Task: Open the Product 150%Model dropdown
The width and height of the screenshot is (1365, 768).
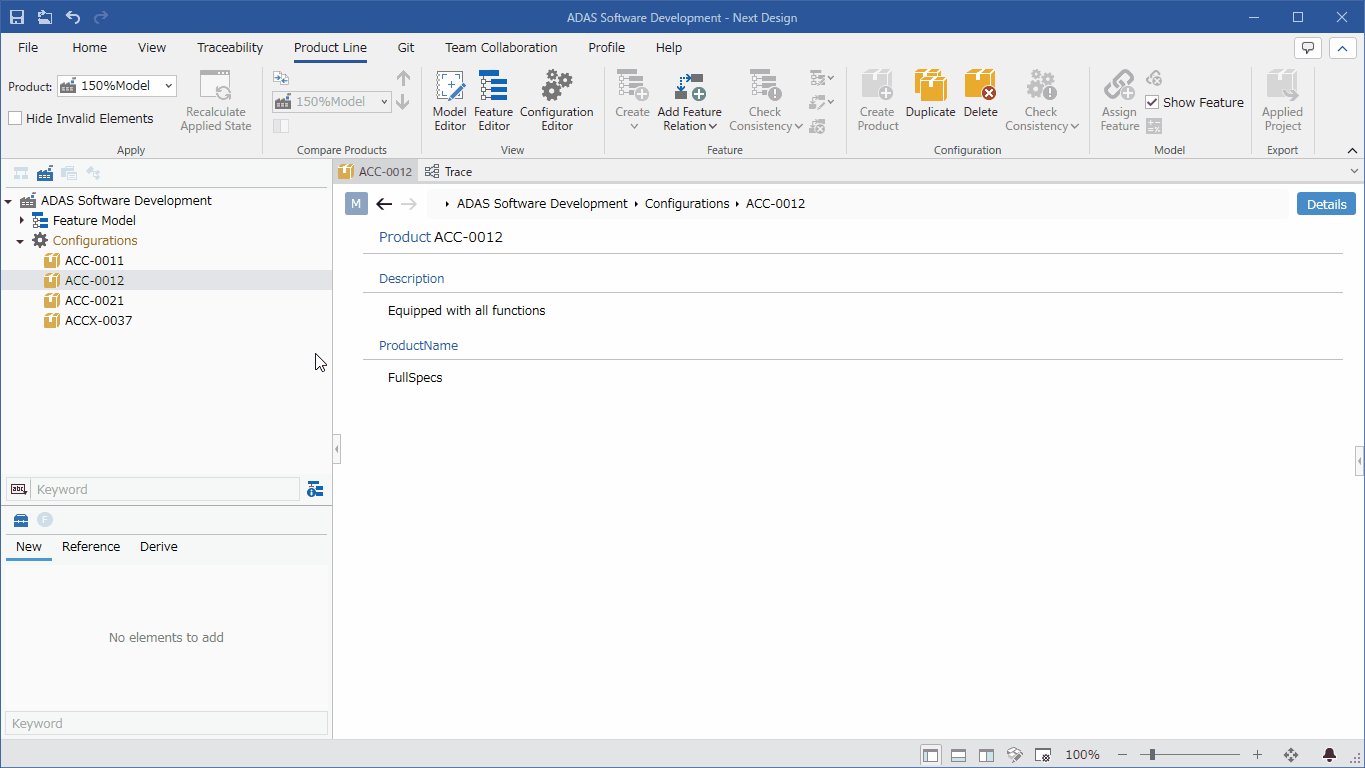Action: (117, 86)
